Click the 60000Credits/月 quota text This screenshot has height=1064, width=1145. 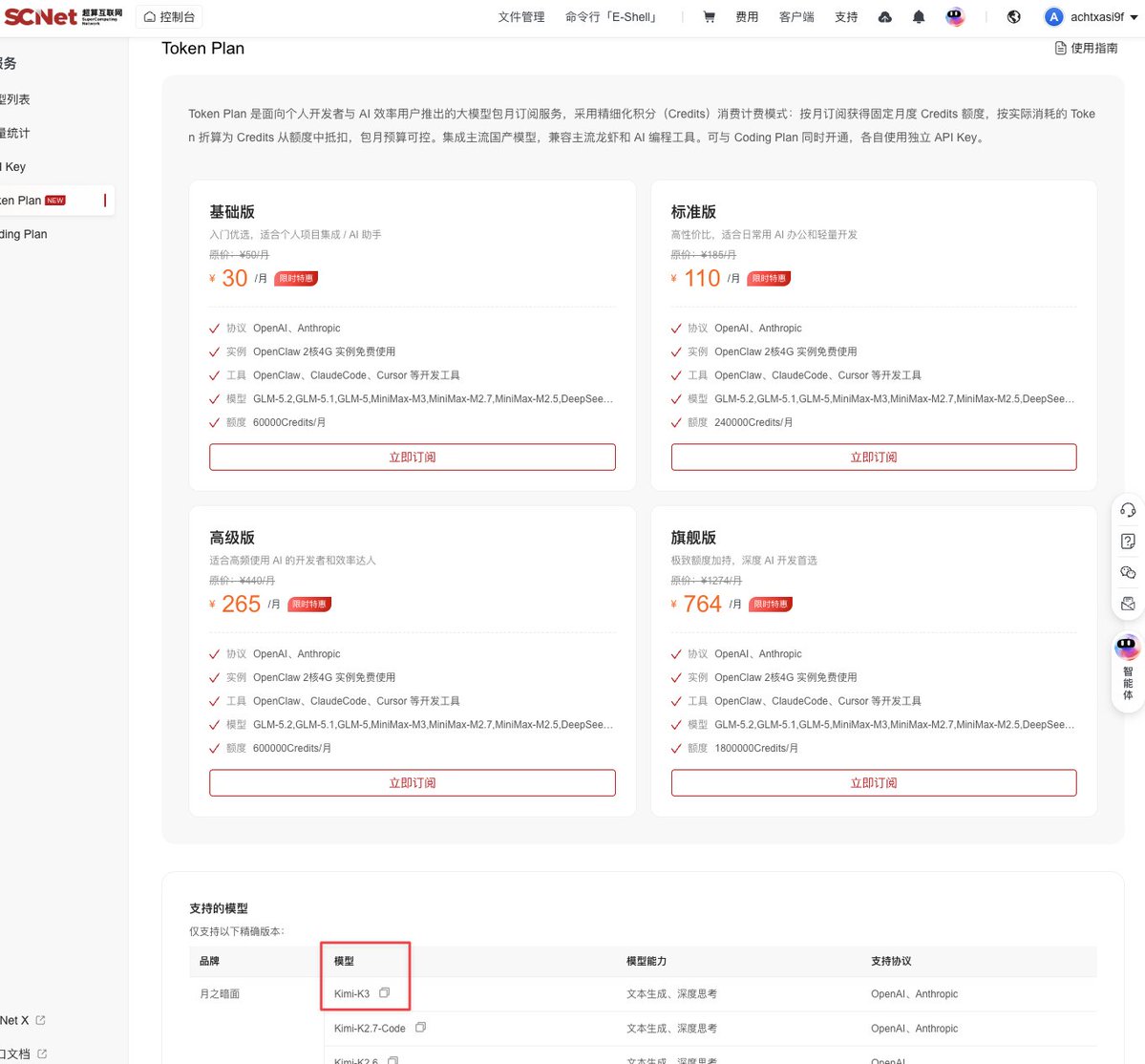click(289, 422)
